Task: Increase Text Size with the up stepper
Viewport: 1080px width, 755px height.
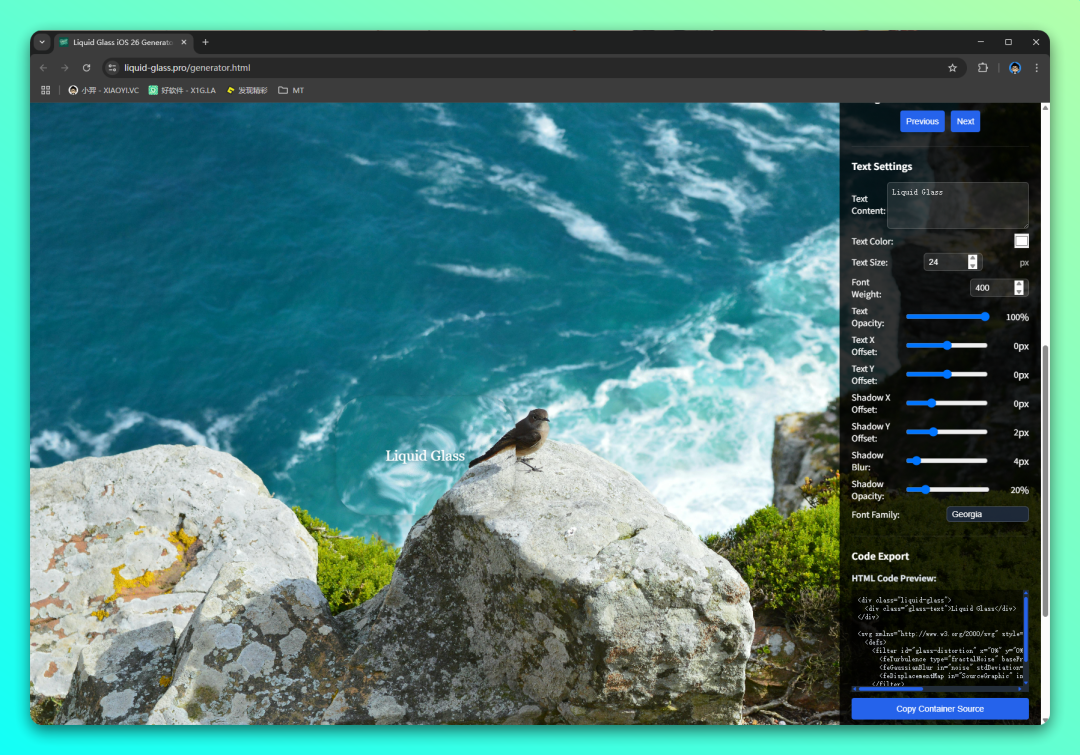Action: pyautogui.click(x=973, y=258)
